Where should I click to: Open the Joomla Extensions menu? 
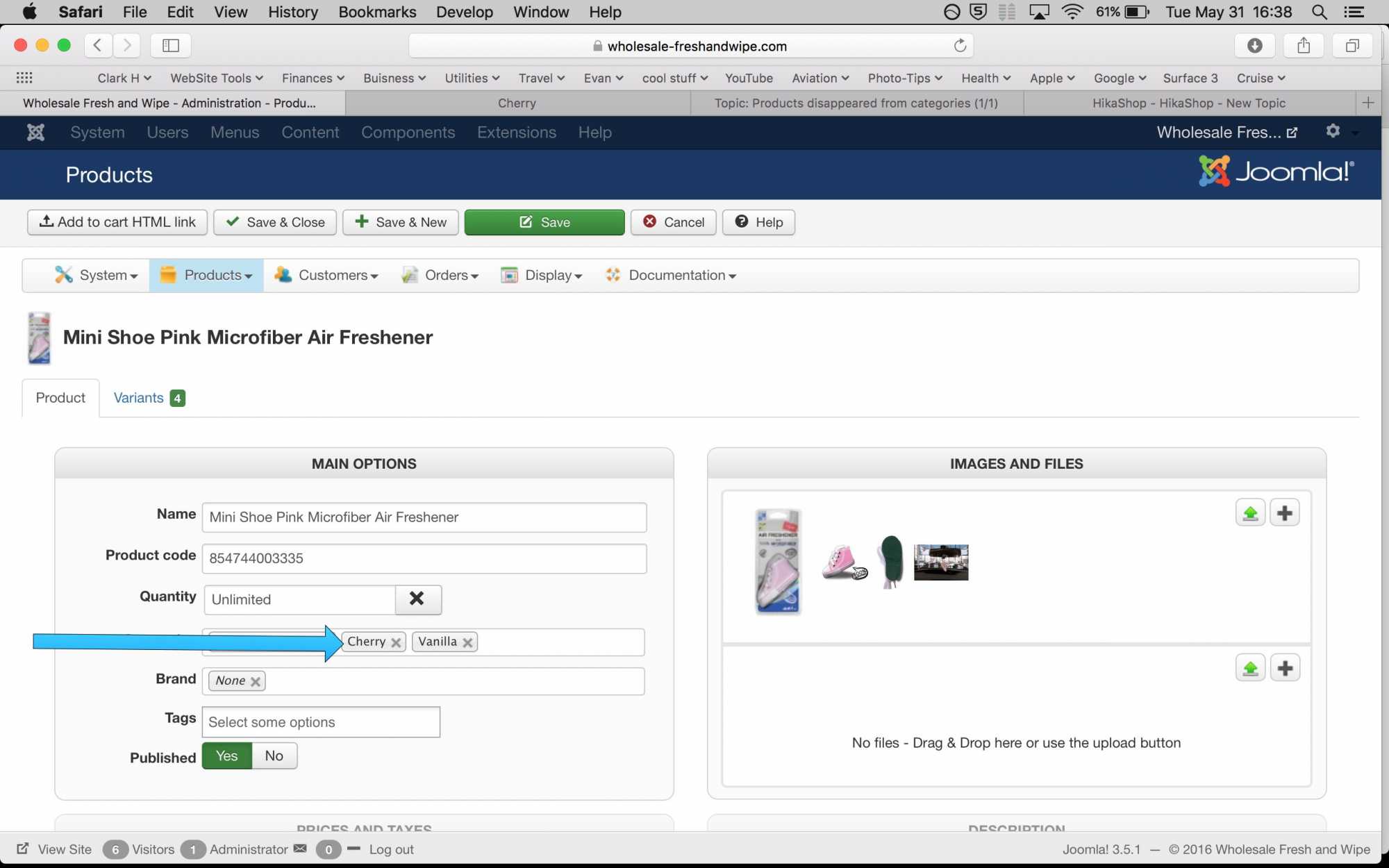point(516,132)
